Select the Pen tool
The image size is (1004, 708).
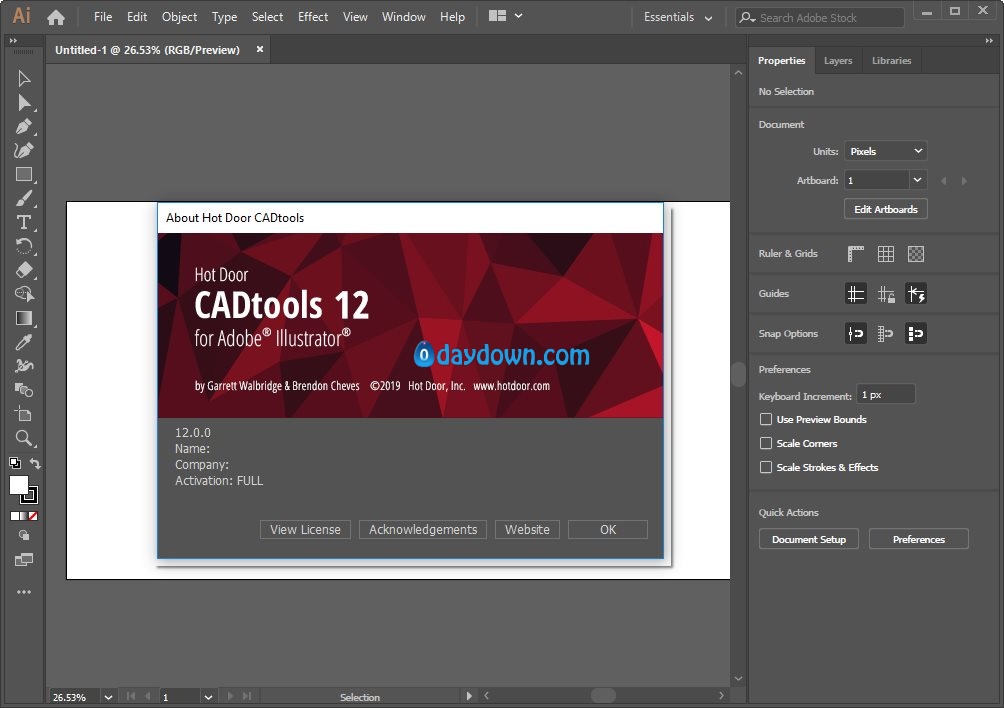click(24, 127)
